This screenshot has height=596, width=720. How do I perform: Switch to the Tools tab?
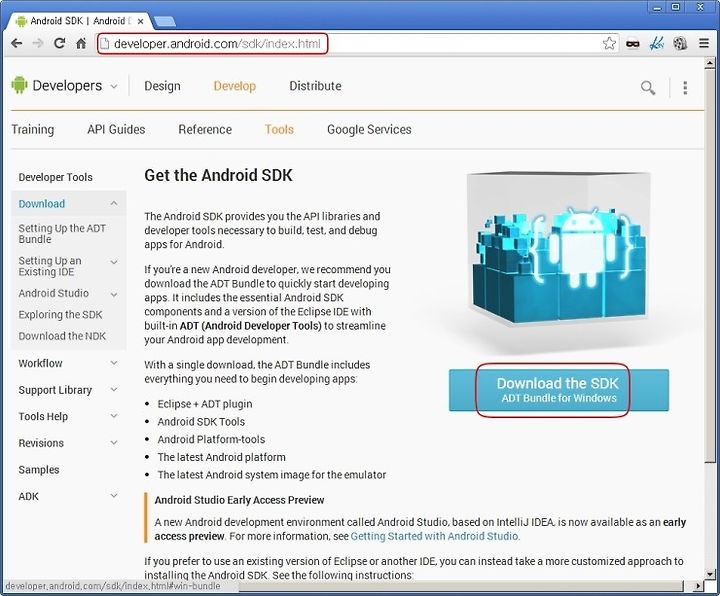point(279,129)
